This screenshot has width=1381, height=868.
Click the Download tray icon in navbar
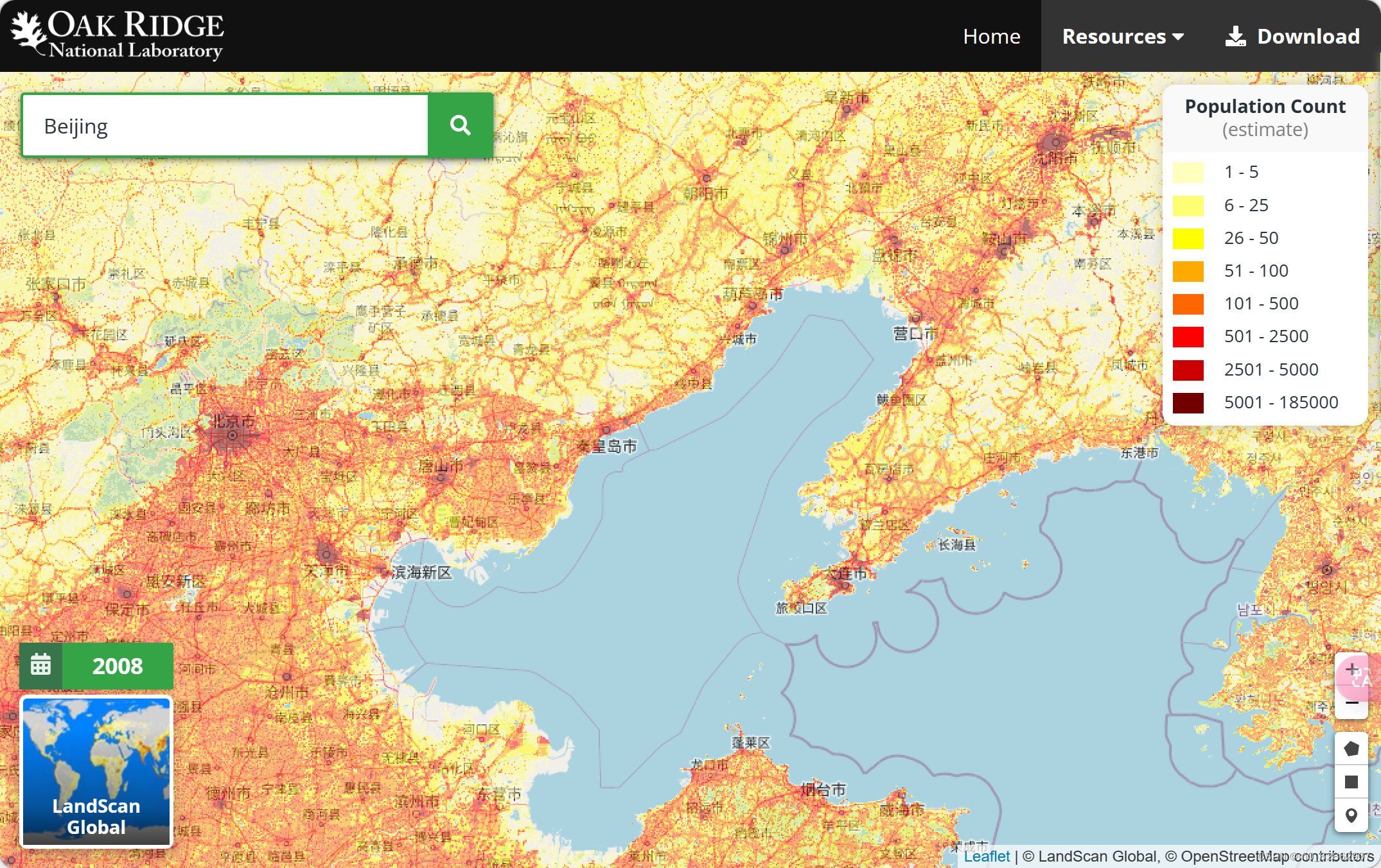tap(1235, 37)
